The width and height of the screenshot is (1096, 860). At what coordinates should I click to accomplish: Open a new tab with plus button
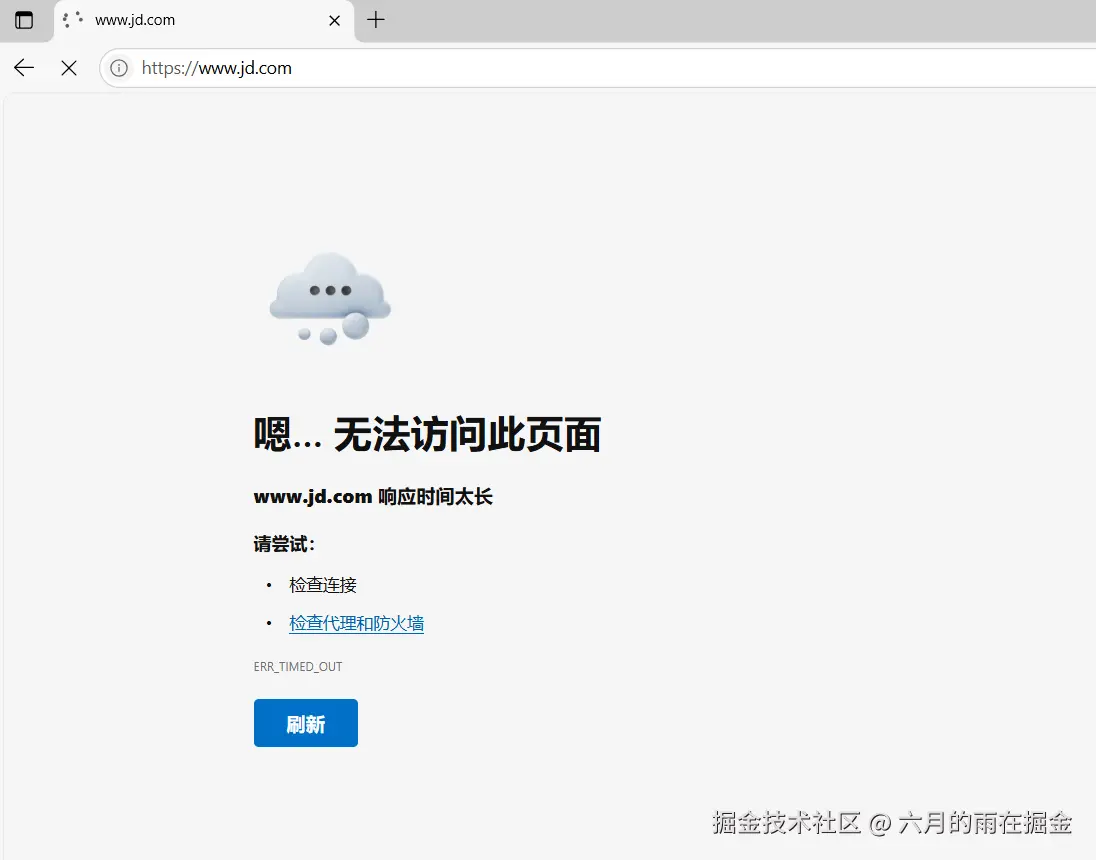pyautogui.click(x=376, y=20)
